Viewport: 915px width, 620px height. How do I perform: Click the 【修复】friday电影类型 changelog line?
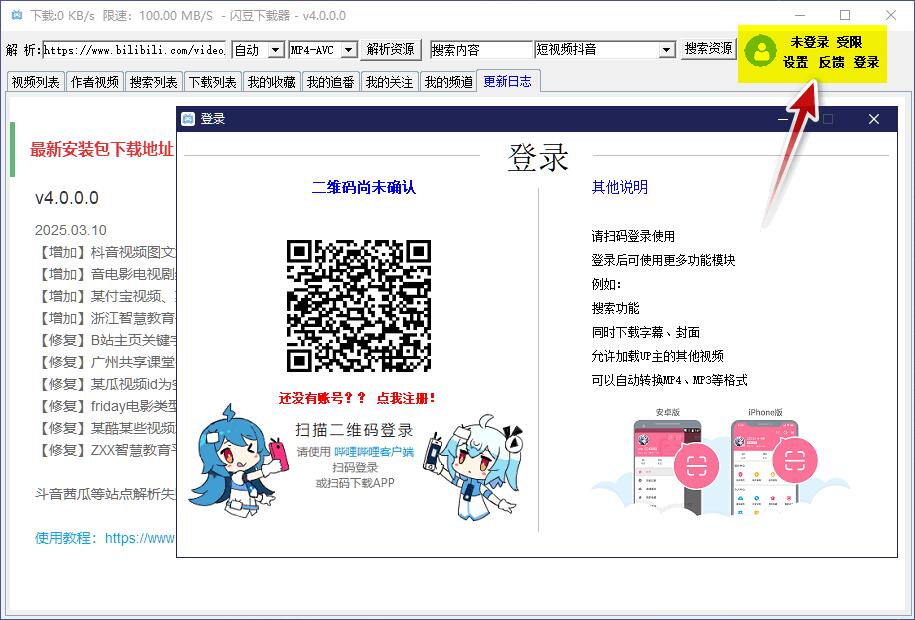(106, 406)
